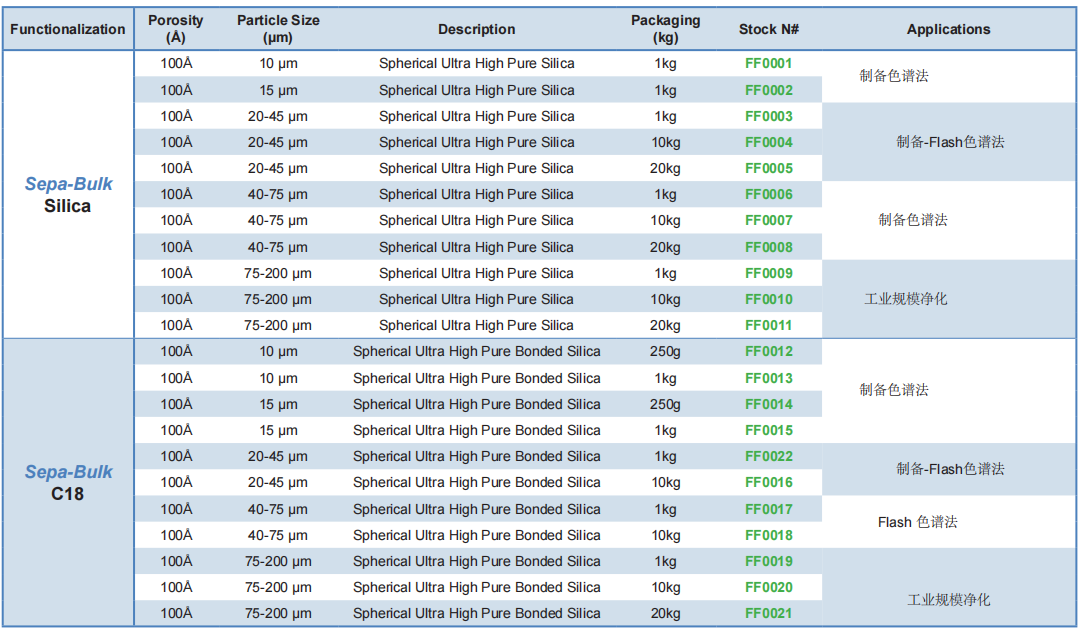Select the Stock N# column header

(x=768, y=29)
